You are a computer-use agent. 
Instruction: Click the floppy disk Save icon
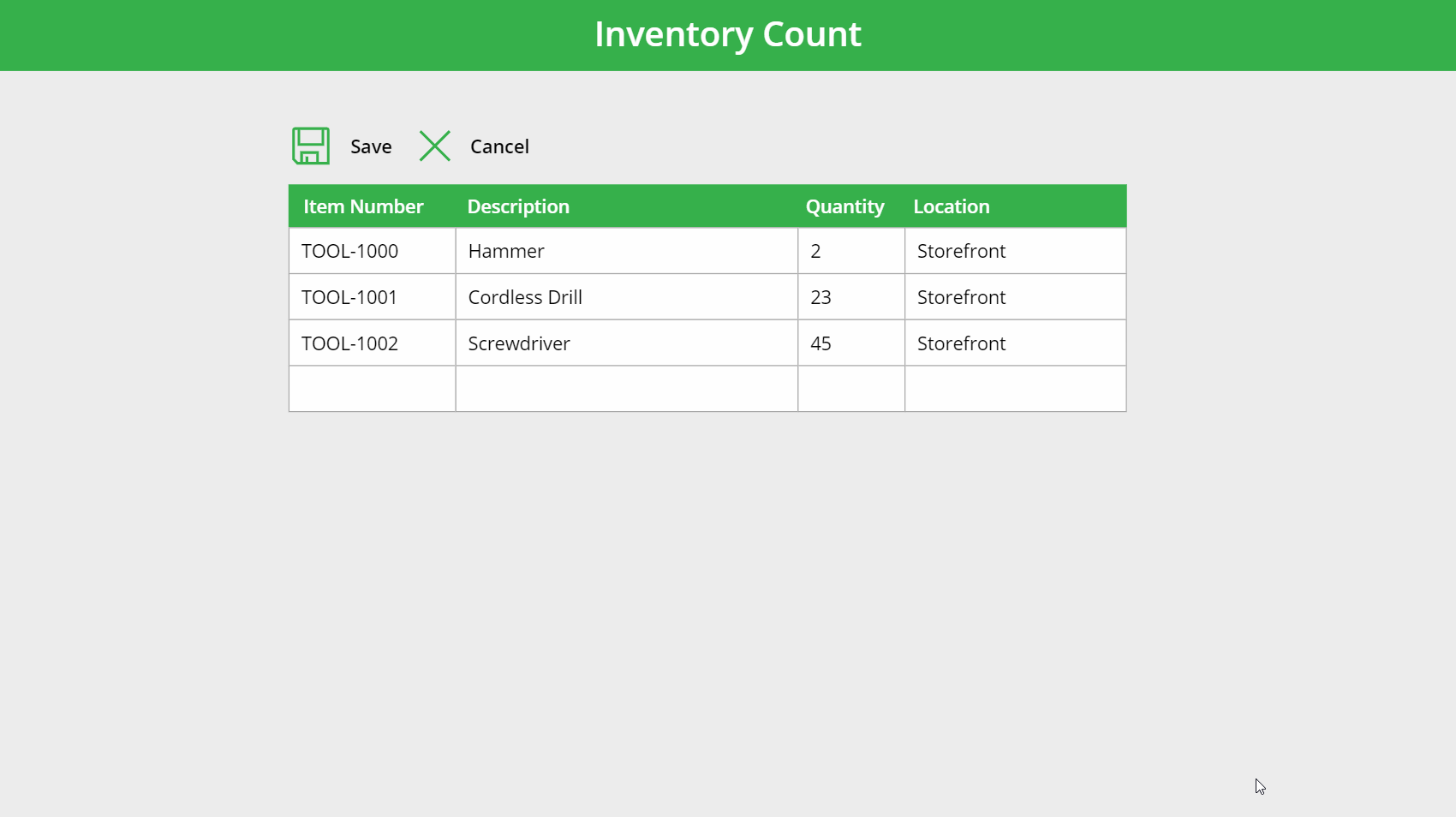click(x=311, y=146)
